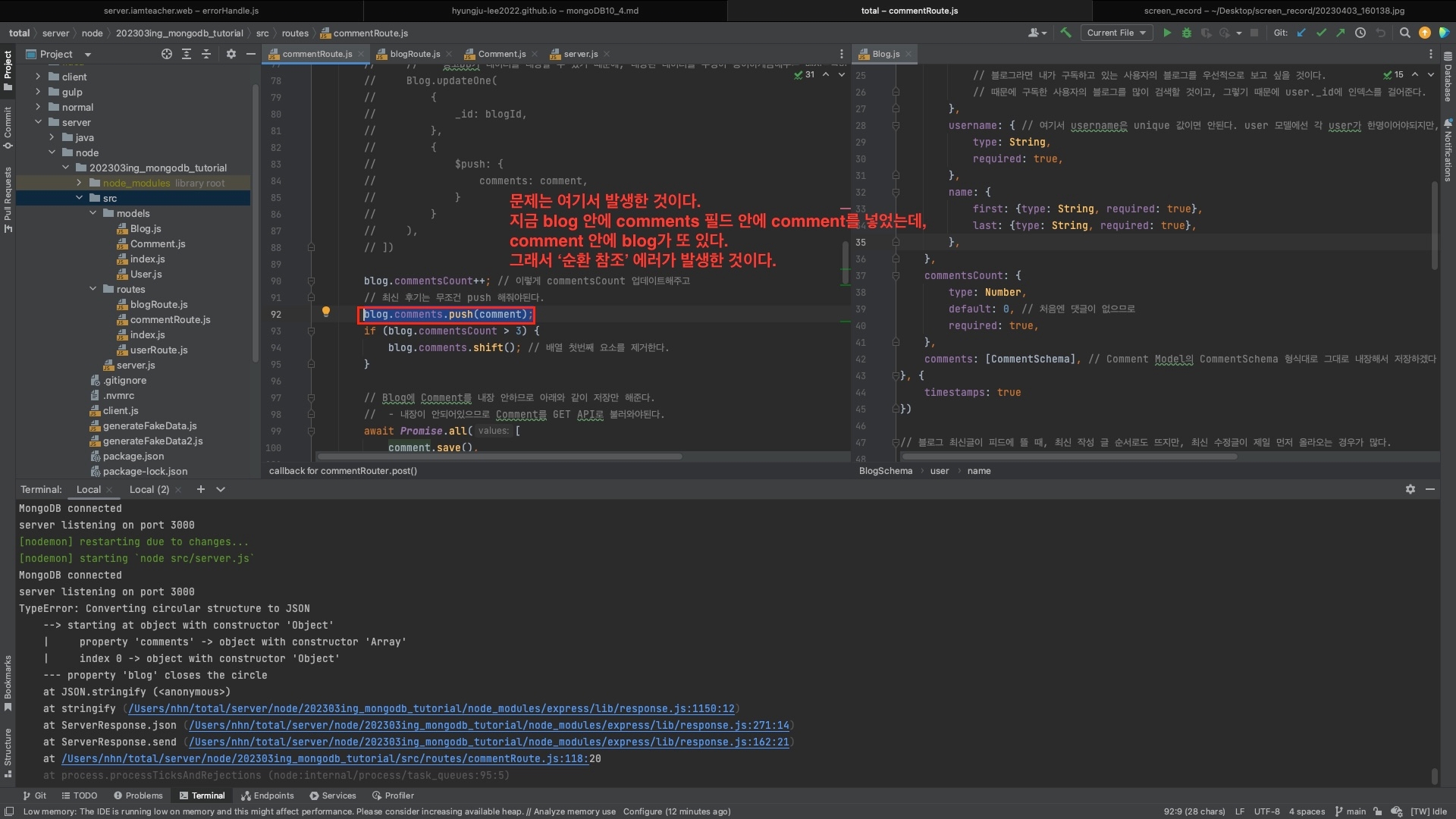Expand the gulp folder
The width and height of the screenshot is (1456, 819).
[38, 92]
